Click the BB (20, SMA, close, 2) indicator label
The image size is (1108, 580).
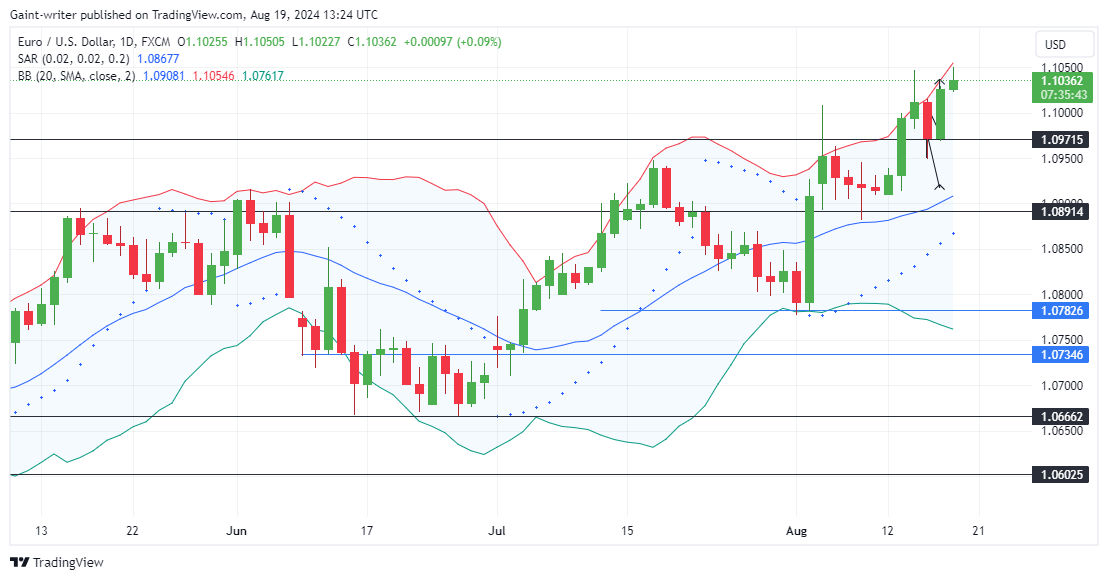pyautogui.click(x=76, y=76)
